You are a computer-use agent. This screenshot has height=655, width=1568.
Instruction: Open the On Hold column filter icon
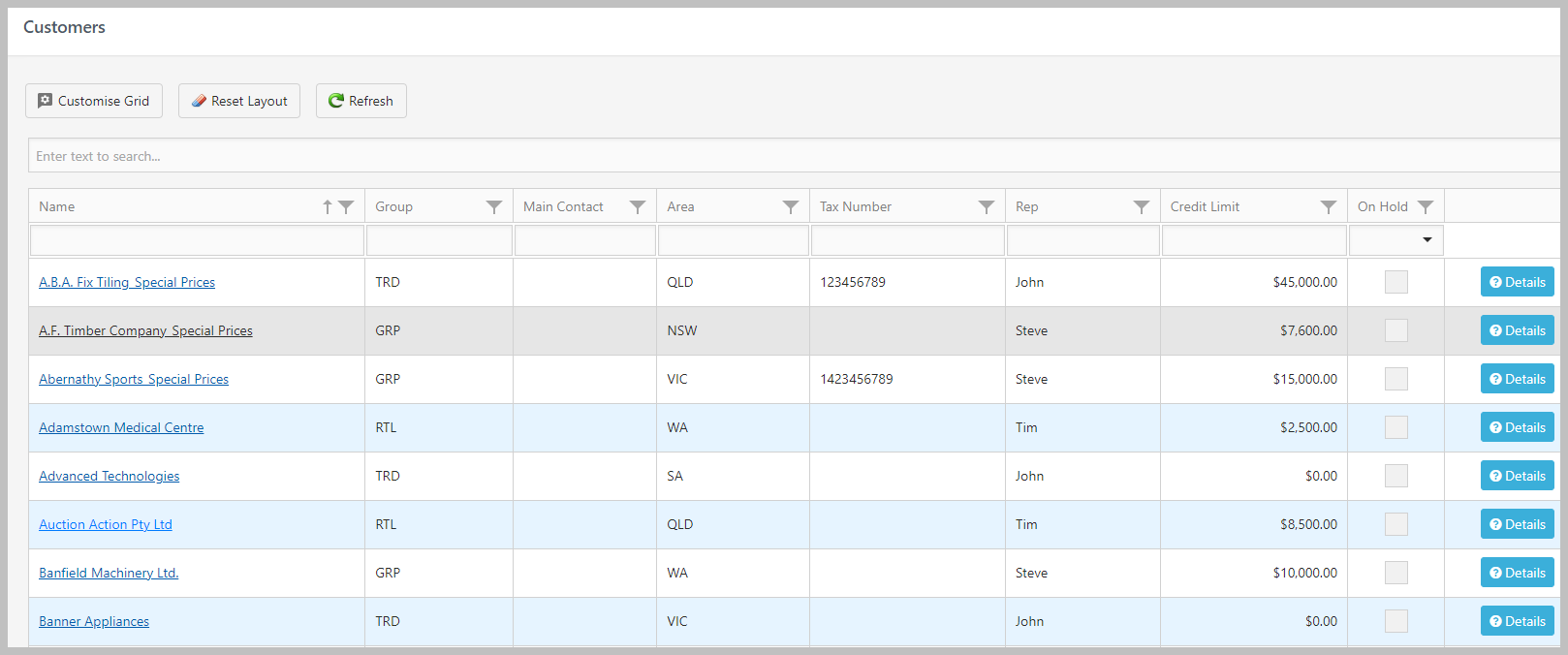(x=1426, y=206)
